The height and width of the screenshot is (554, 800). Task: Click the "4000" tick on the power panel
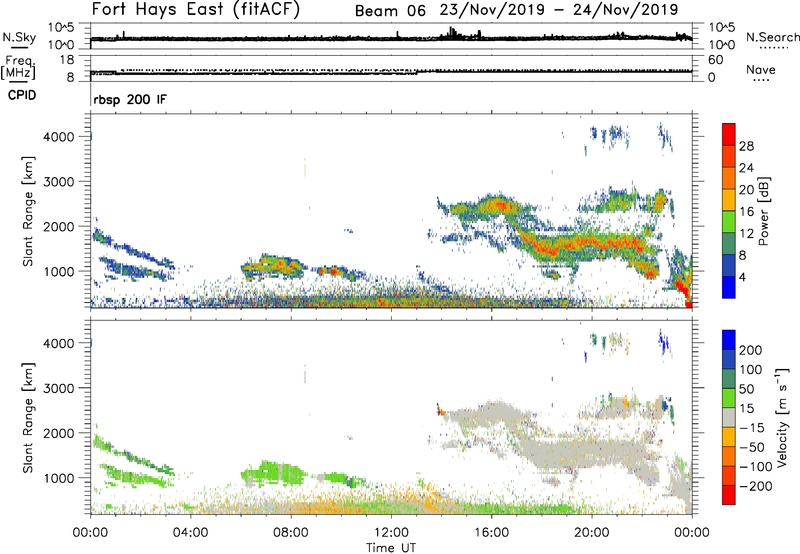[x=58, y=137]
